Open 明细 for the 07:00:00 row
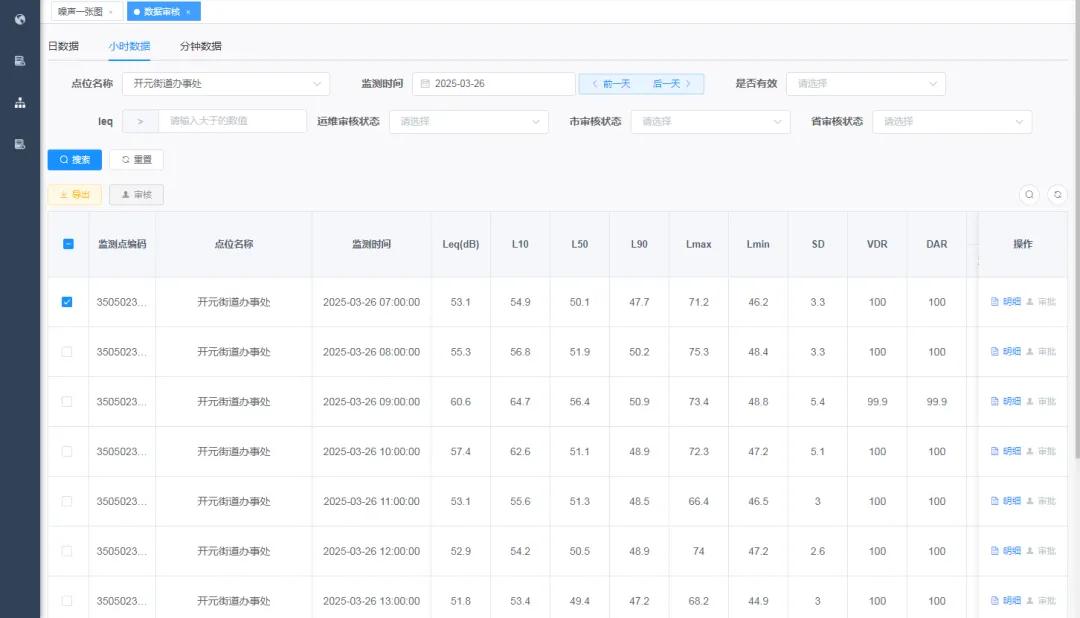The height and width of the screenshot is (618, 1080). tap(1006, 302)
